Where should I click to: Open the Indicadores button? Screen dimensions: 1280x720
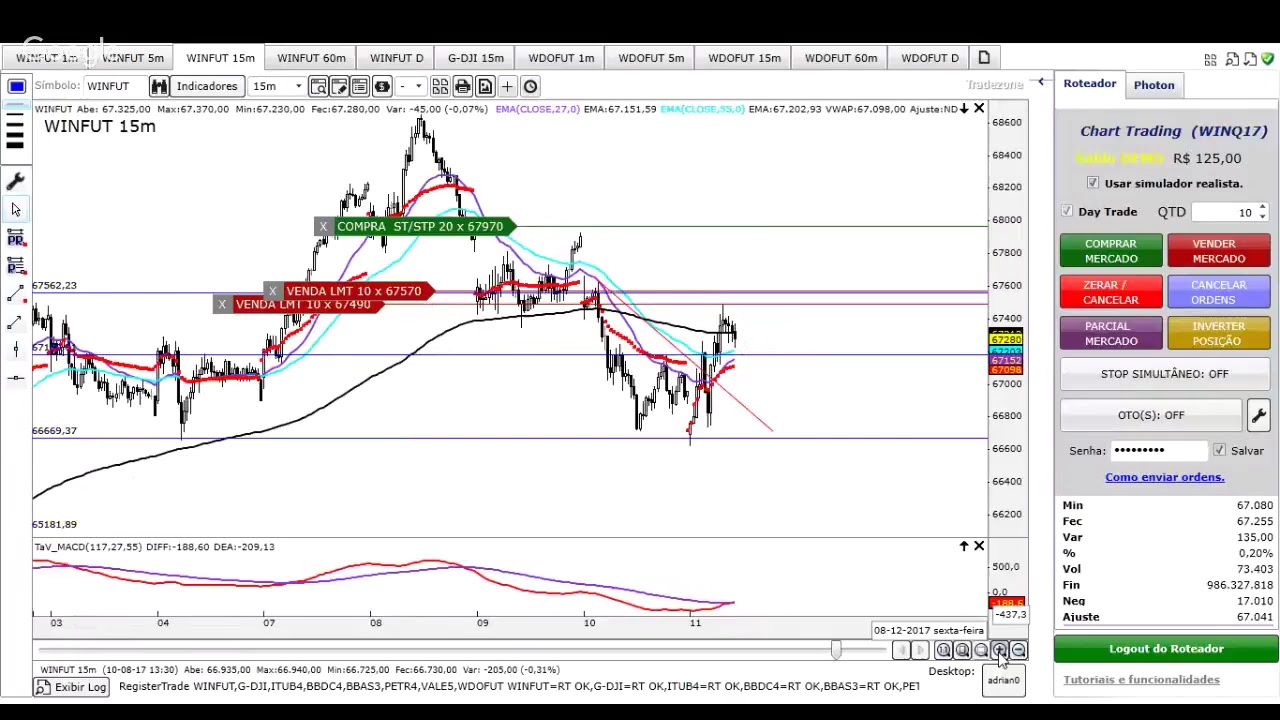tap(207, 86)
